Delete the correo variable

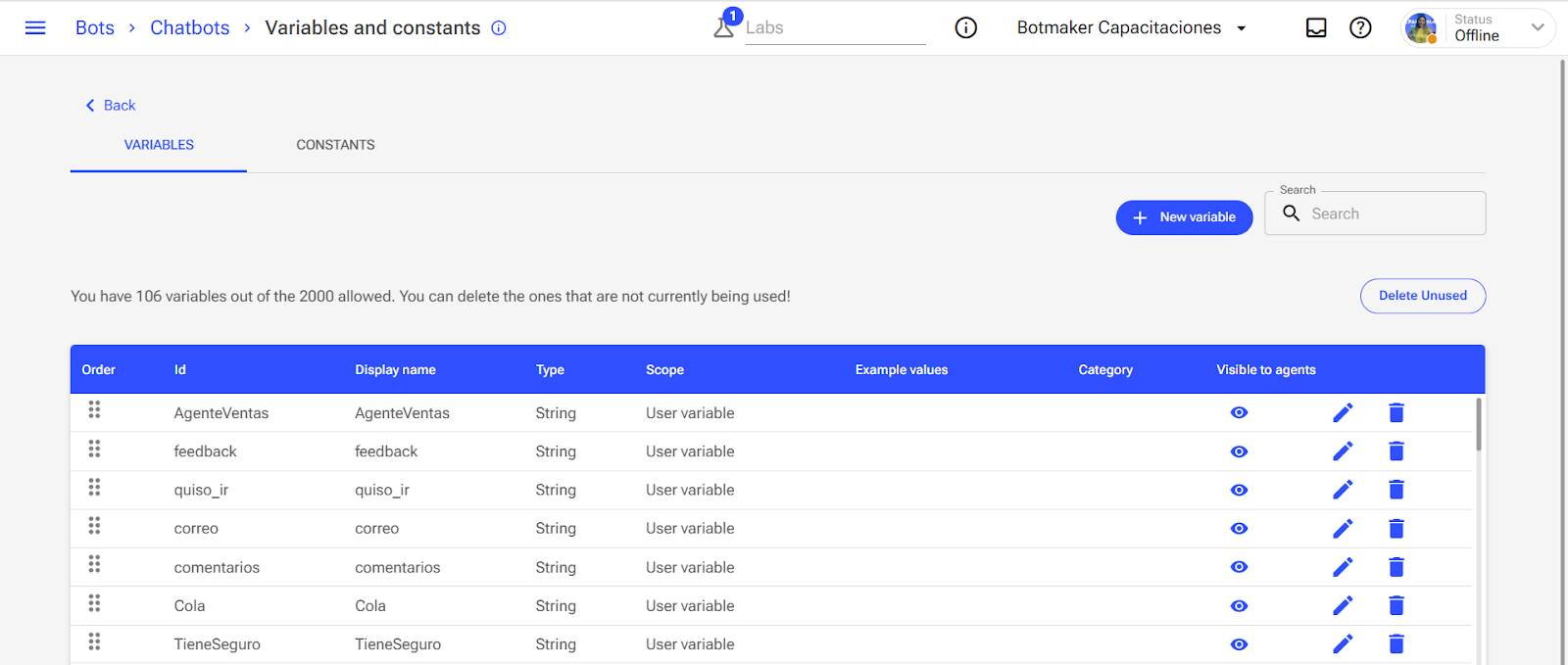1396,528
